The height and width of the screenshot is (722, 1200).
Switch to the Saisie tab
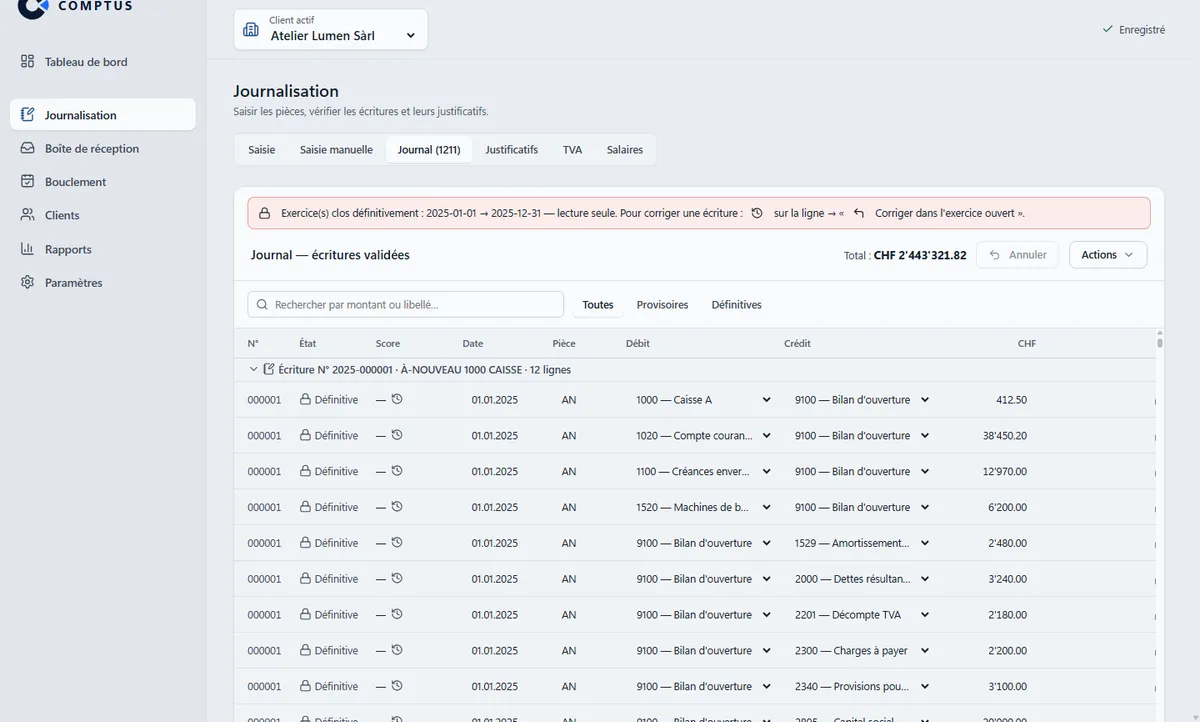(261, 149)
